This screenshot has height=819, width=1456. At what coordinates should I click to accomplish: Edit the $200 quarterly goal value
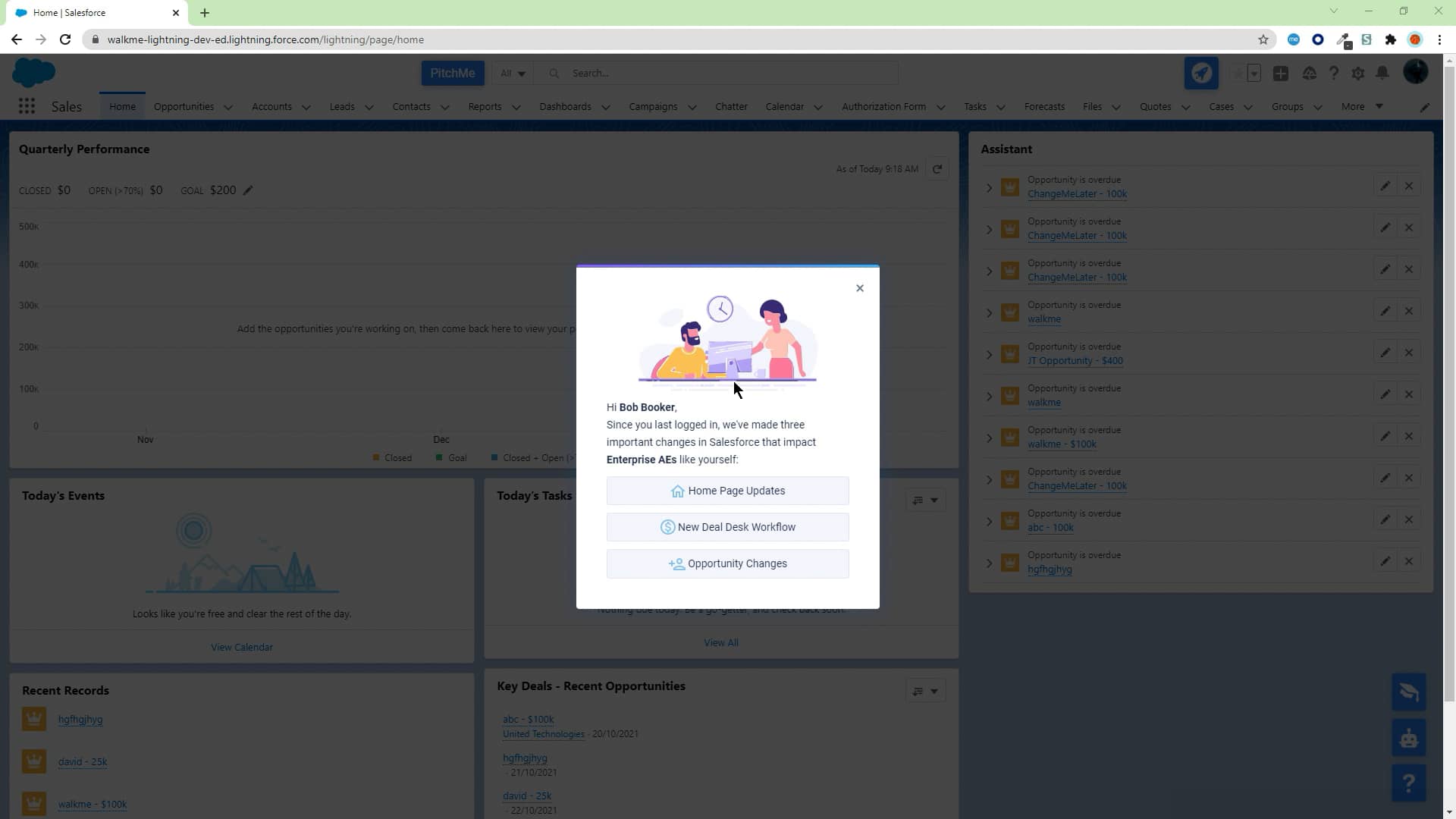point(248,190)
